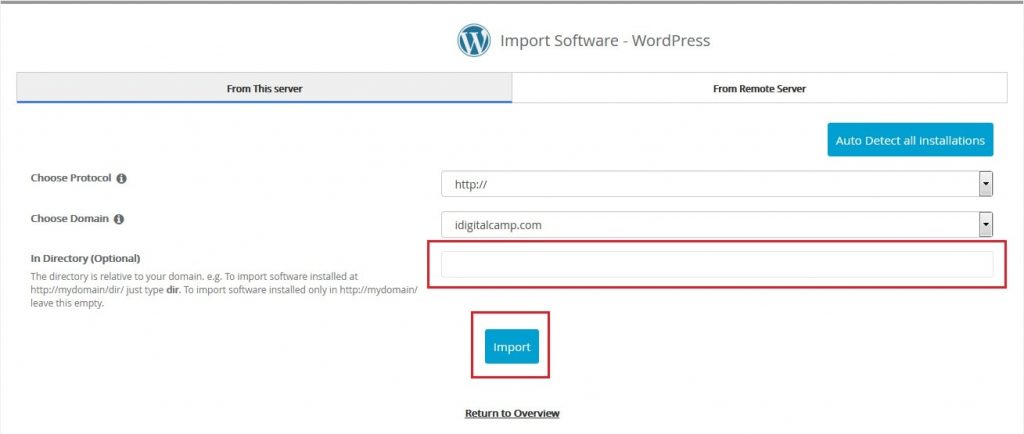1024x434 pixels.
Task: Switch to From Remote Server tab
Action: click(760, 88)
